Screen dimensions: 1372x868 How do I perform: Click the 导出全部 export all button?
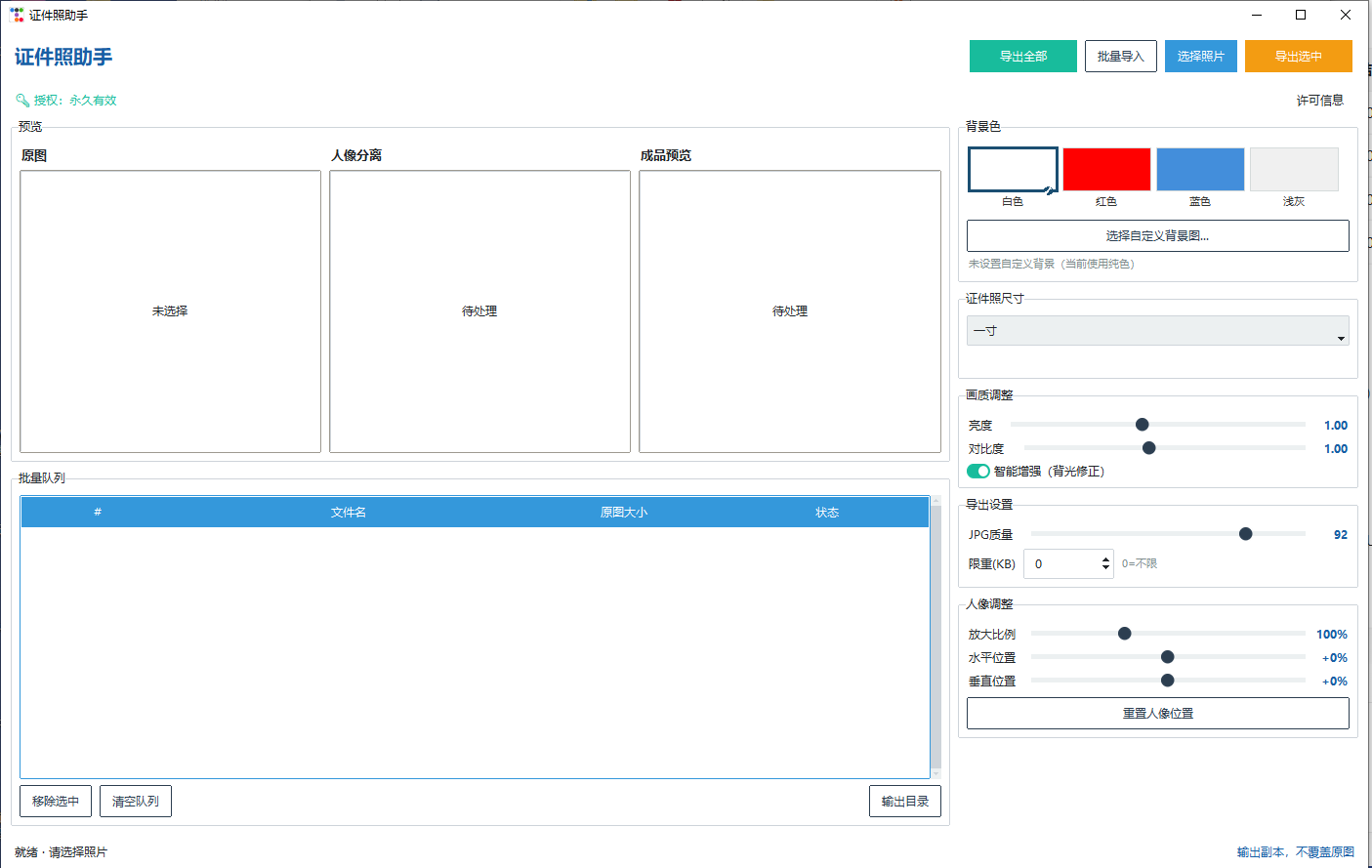pos(1023,56)
